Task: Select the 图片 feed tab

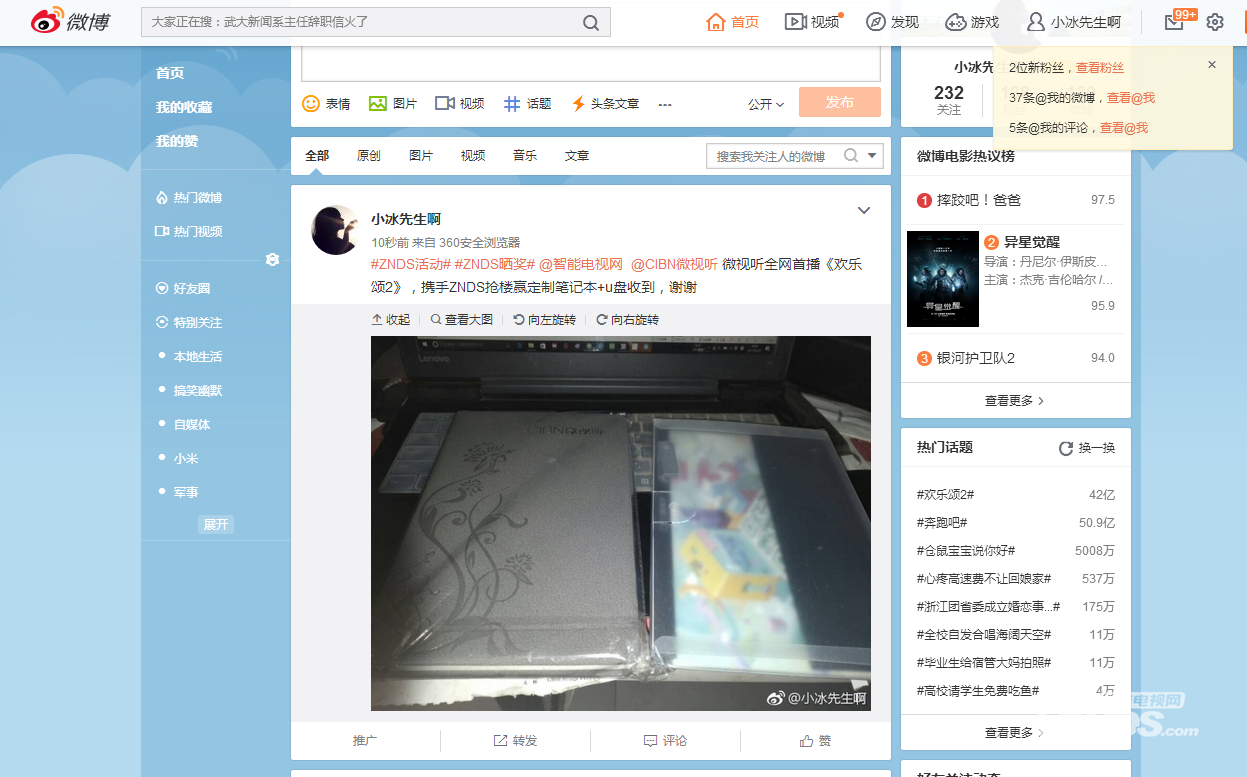Action: point(421,156)
